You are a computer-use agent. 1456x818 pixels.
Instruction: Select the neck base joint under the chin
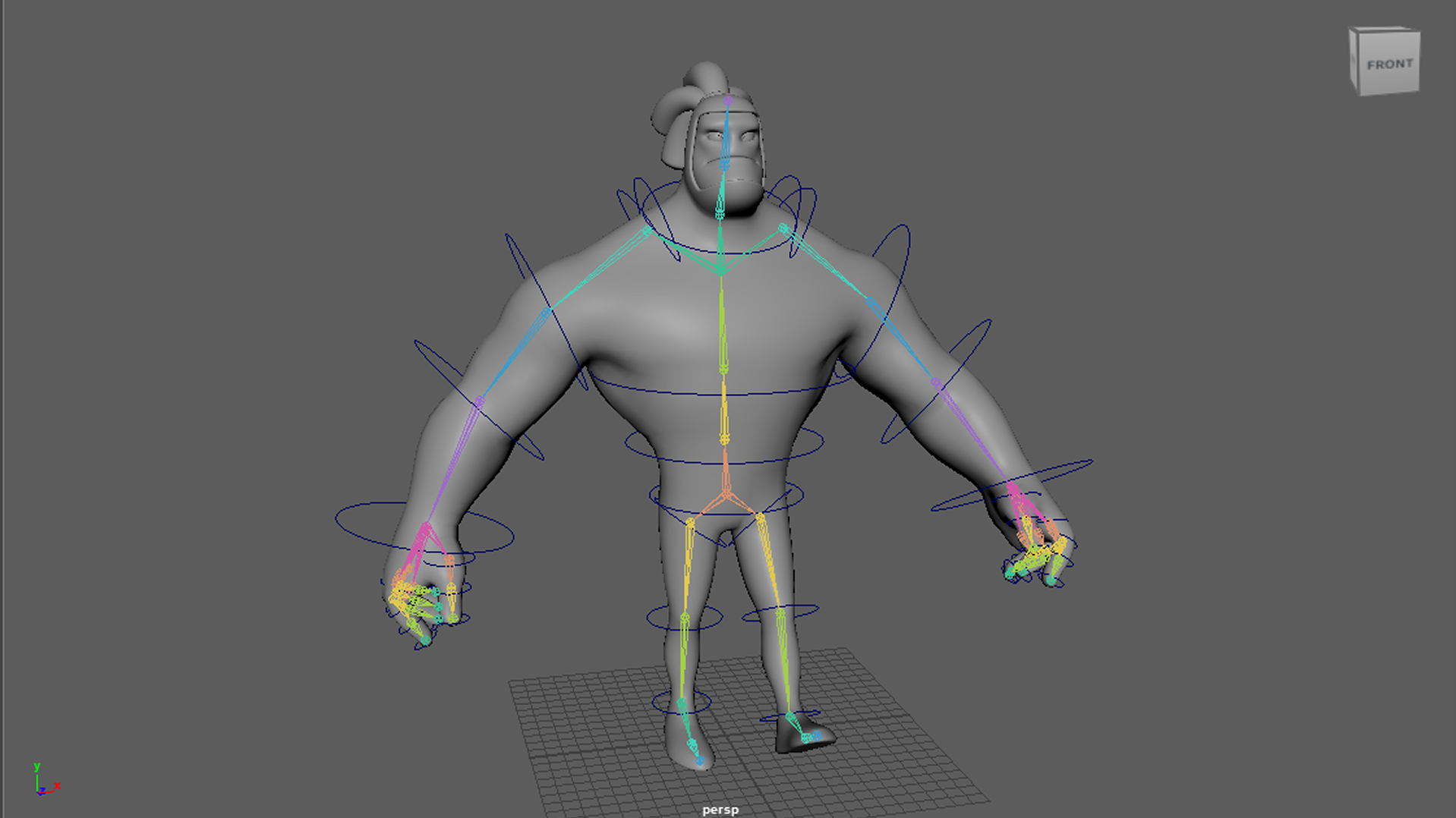[720, 215]
